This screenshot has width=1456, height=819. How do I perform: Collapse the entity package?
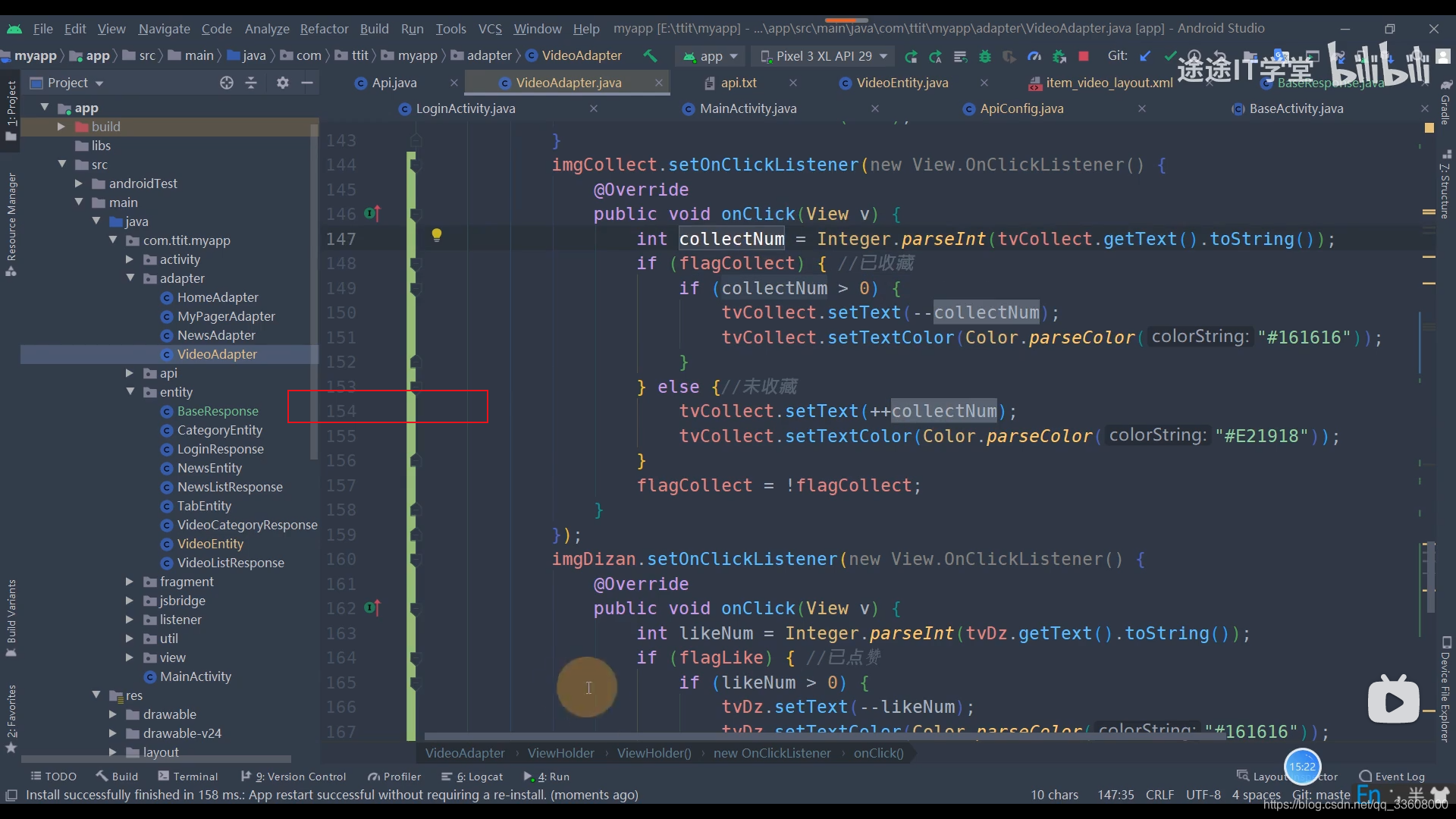(130, 392)
